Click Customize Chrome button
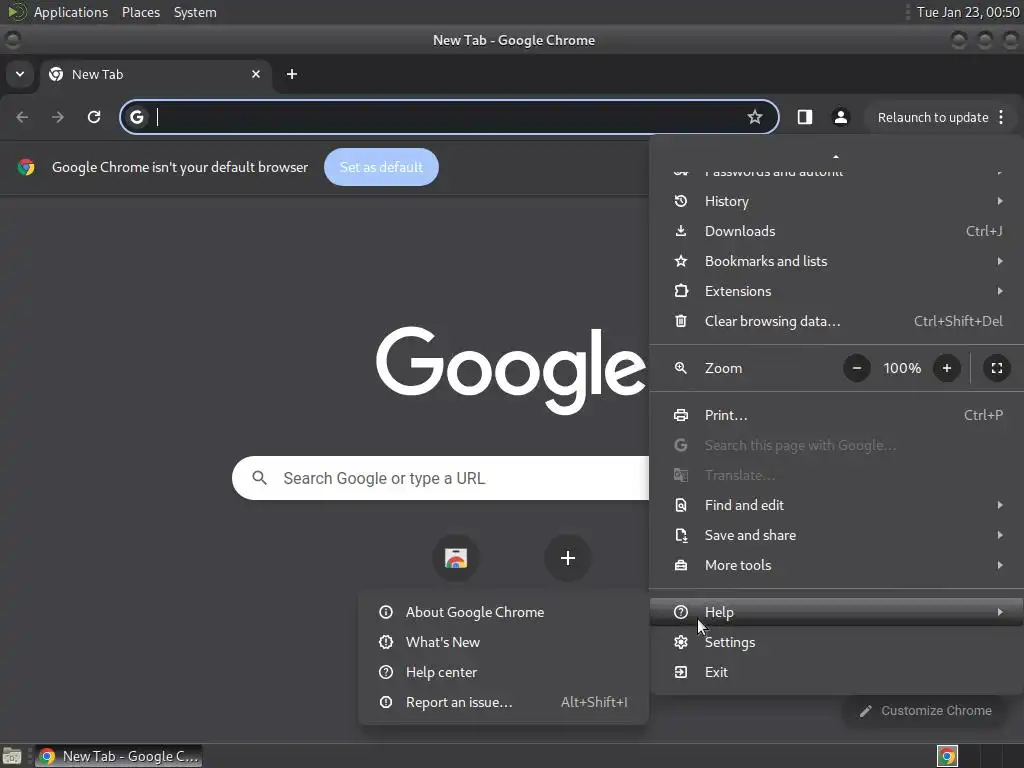The image size is (1024, 768). click(927, 711)
